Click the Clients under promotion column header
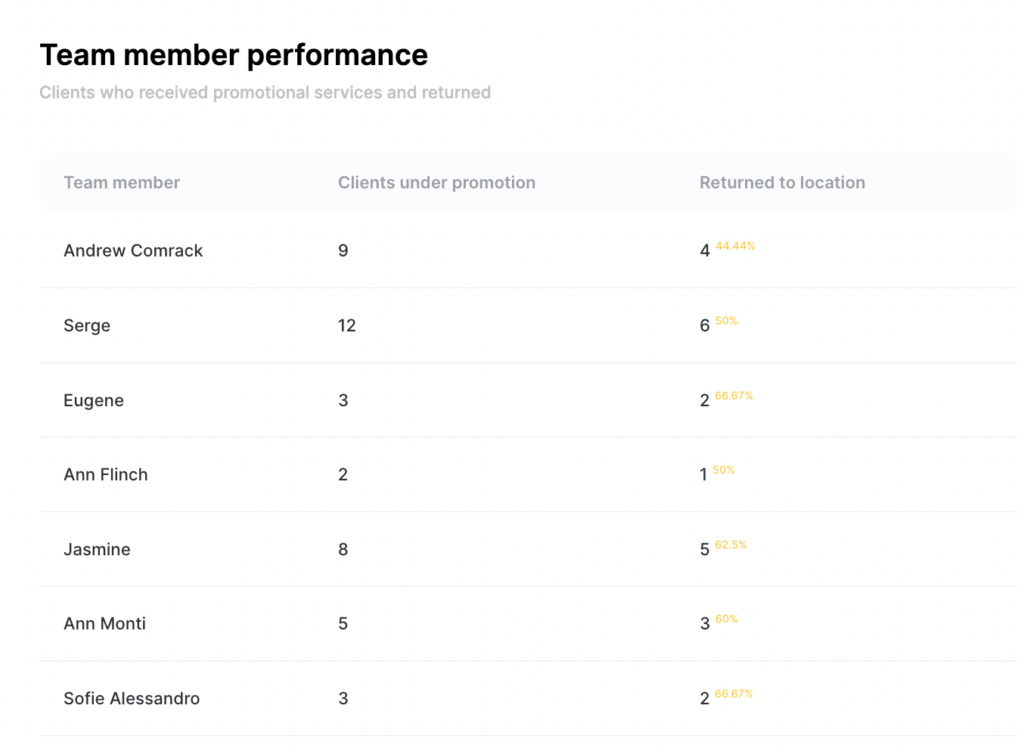The height and width of the screenshot is (752, 1024). tap(436, 183)
